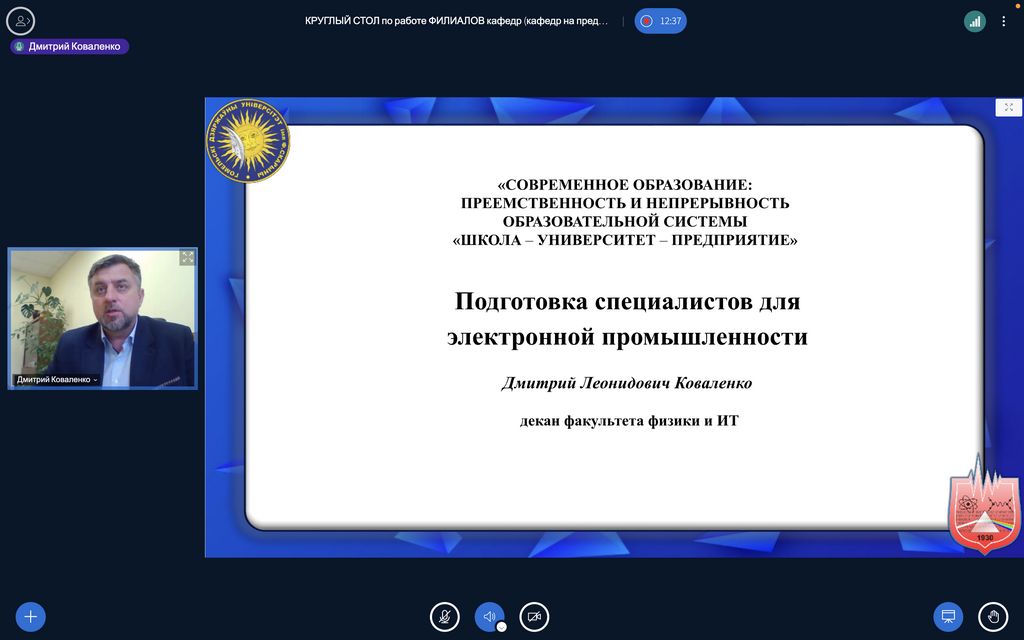Image resolution: width=1024 pixels, height=640 pixels.
Task: Unmute the microphone
Action: click(x=444, y=616)
